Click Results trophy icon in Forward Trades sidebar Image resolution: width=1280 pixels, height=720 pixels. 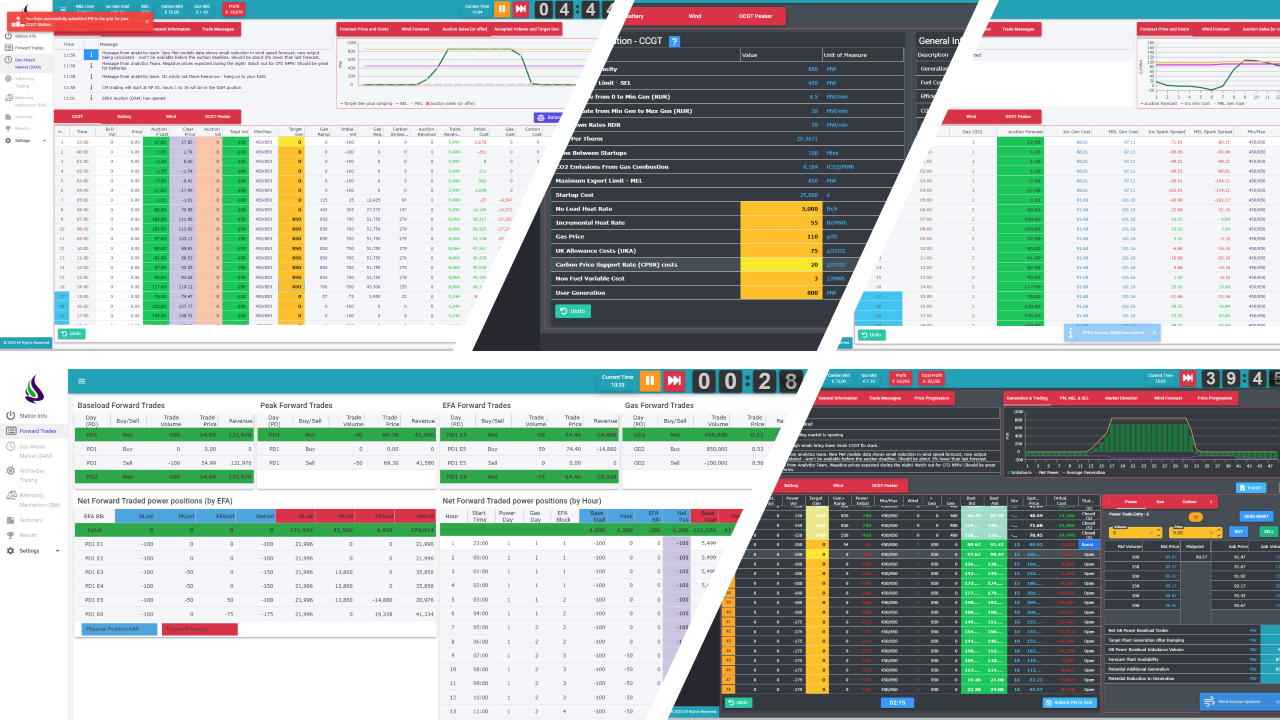click(11, 535)
